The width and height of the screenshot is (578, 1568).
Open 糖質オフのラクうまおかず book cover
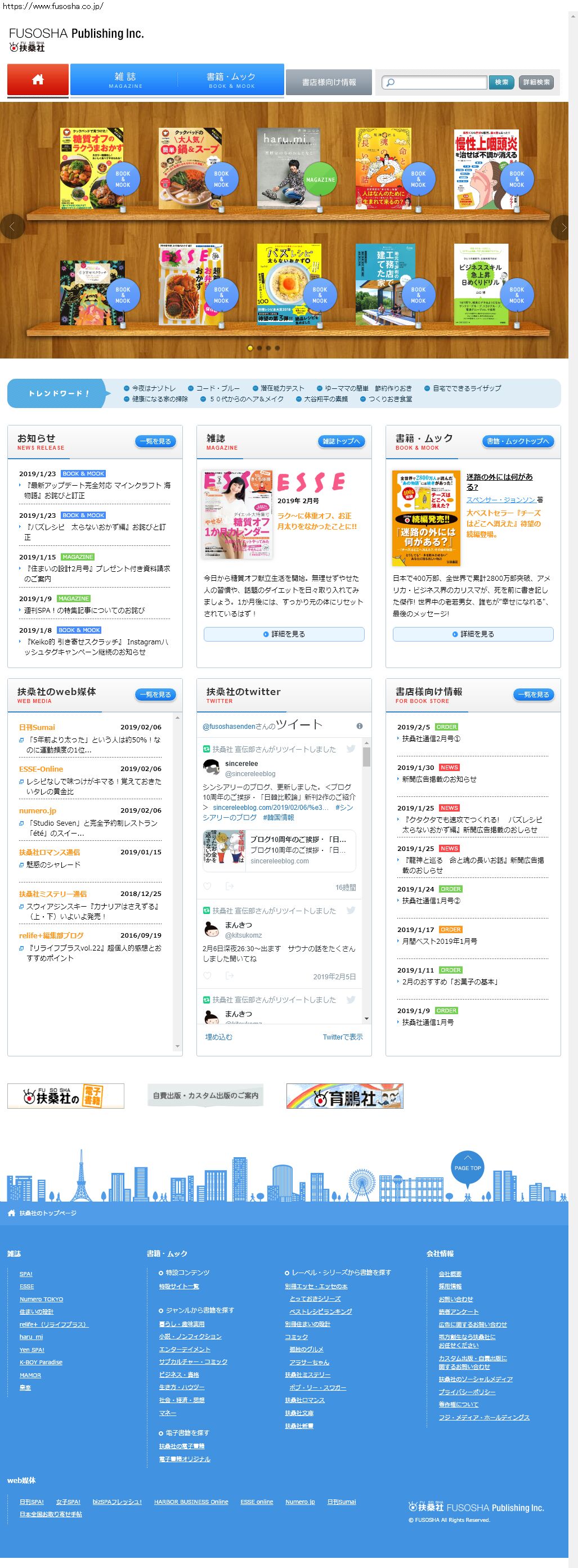91,169
